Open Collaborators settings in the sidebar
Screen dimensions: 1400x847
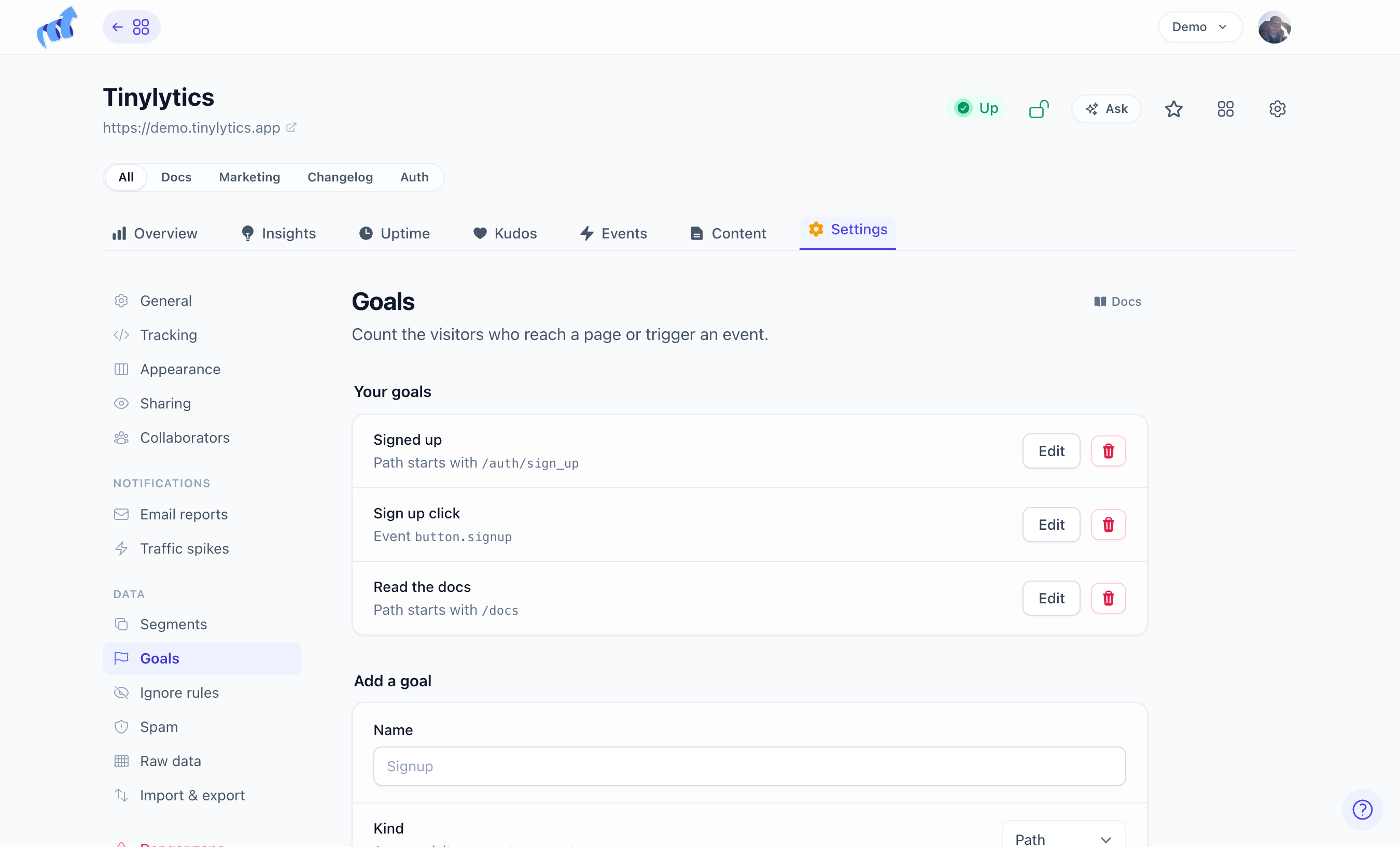click(x=202, y=437)
